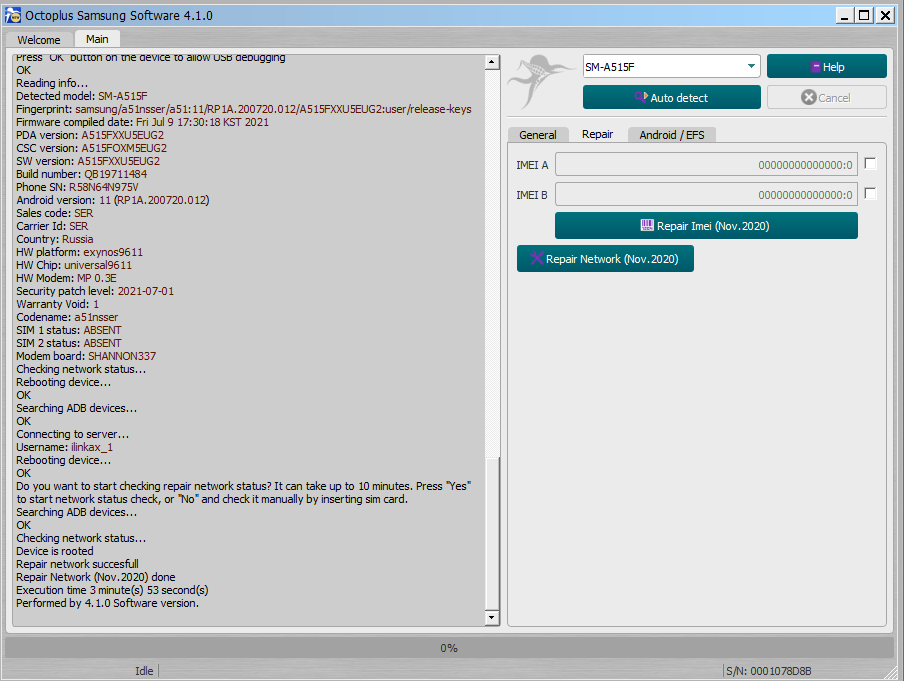Viewport: 904px width, 681px height.
Task: Click the 'Detected model: SM-A515F' log line
Action: tap(82, 96)
